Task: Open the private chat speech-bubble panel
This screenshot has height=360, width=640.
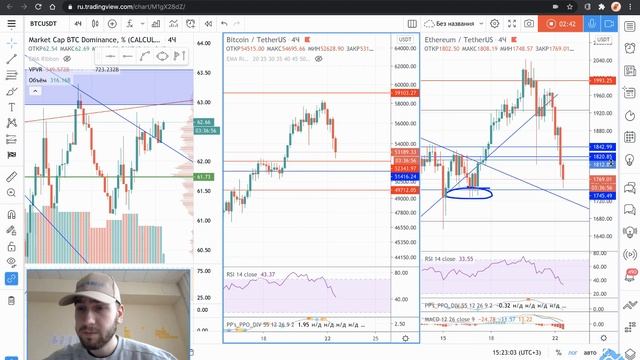Action: 629,210
